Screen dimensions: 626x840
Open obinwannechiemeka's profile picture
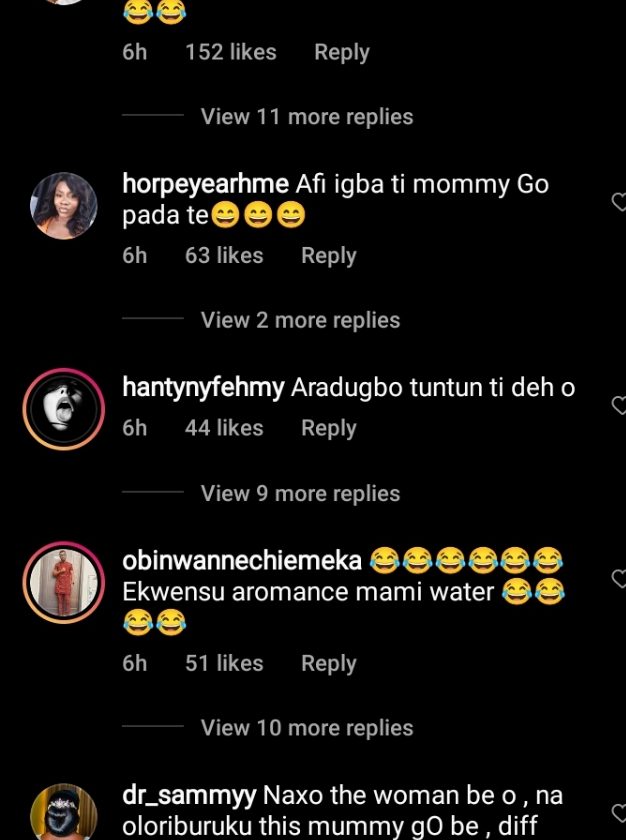pos(64,582)
